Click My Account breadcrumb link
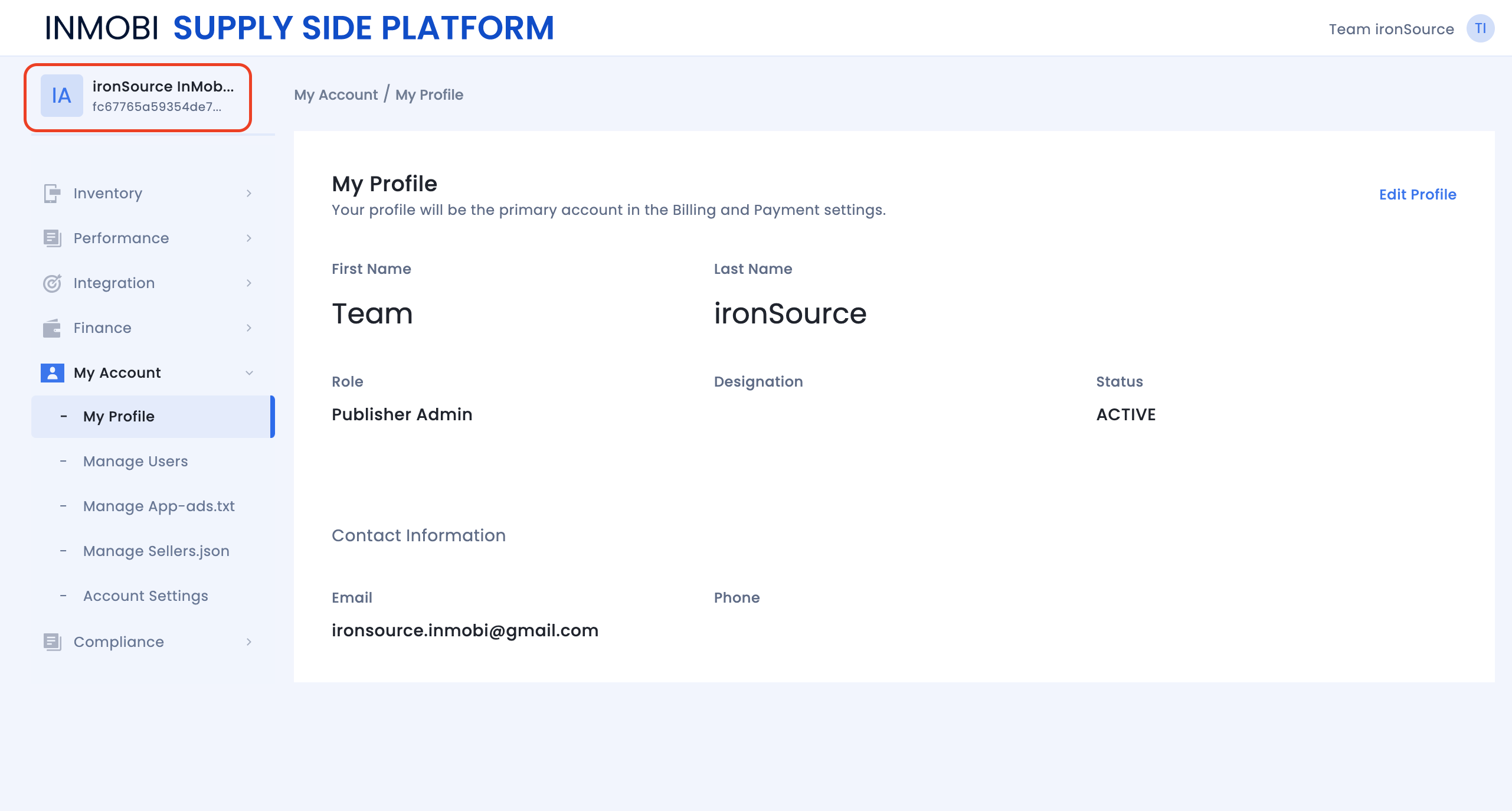1512x811 pixels. click(x=336, y=95)
